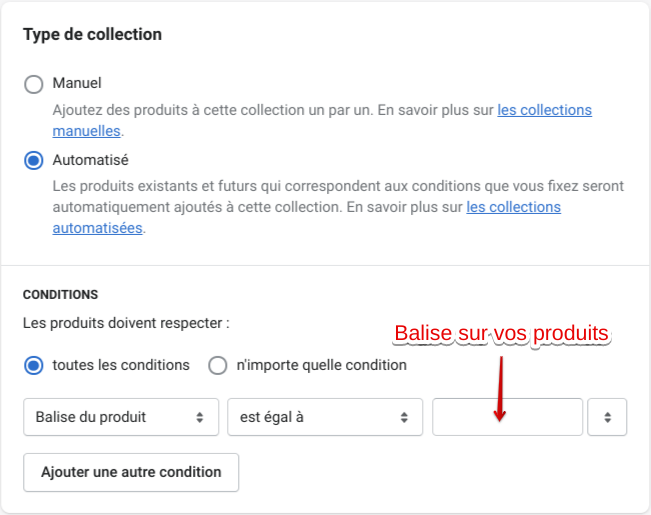Select the Automatisé radio button
Screen dimensions: 651x515
pyautogui.click(x=34, y=160)
